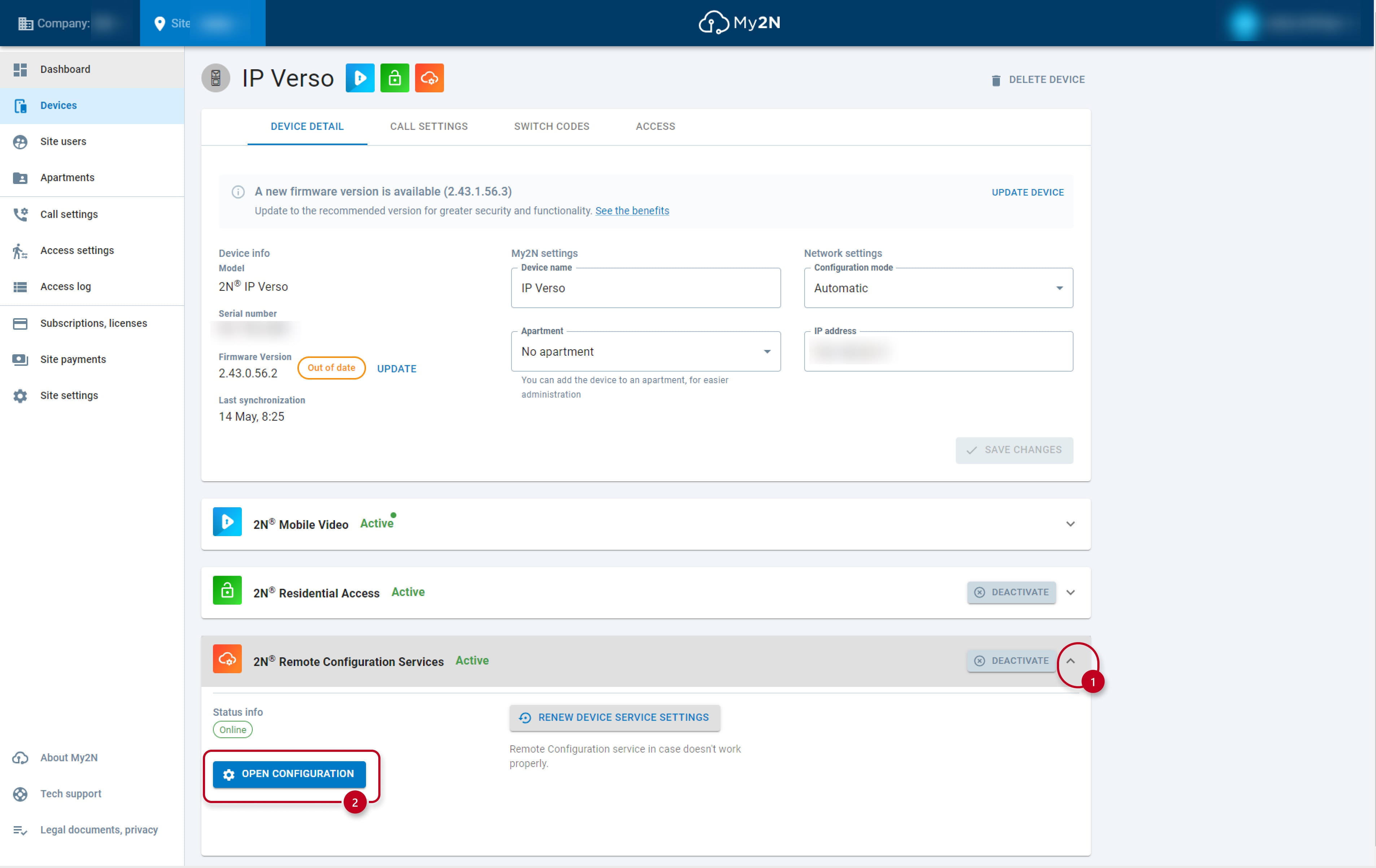Click the About My2N cloud icon

coord(20,757)
